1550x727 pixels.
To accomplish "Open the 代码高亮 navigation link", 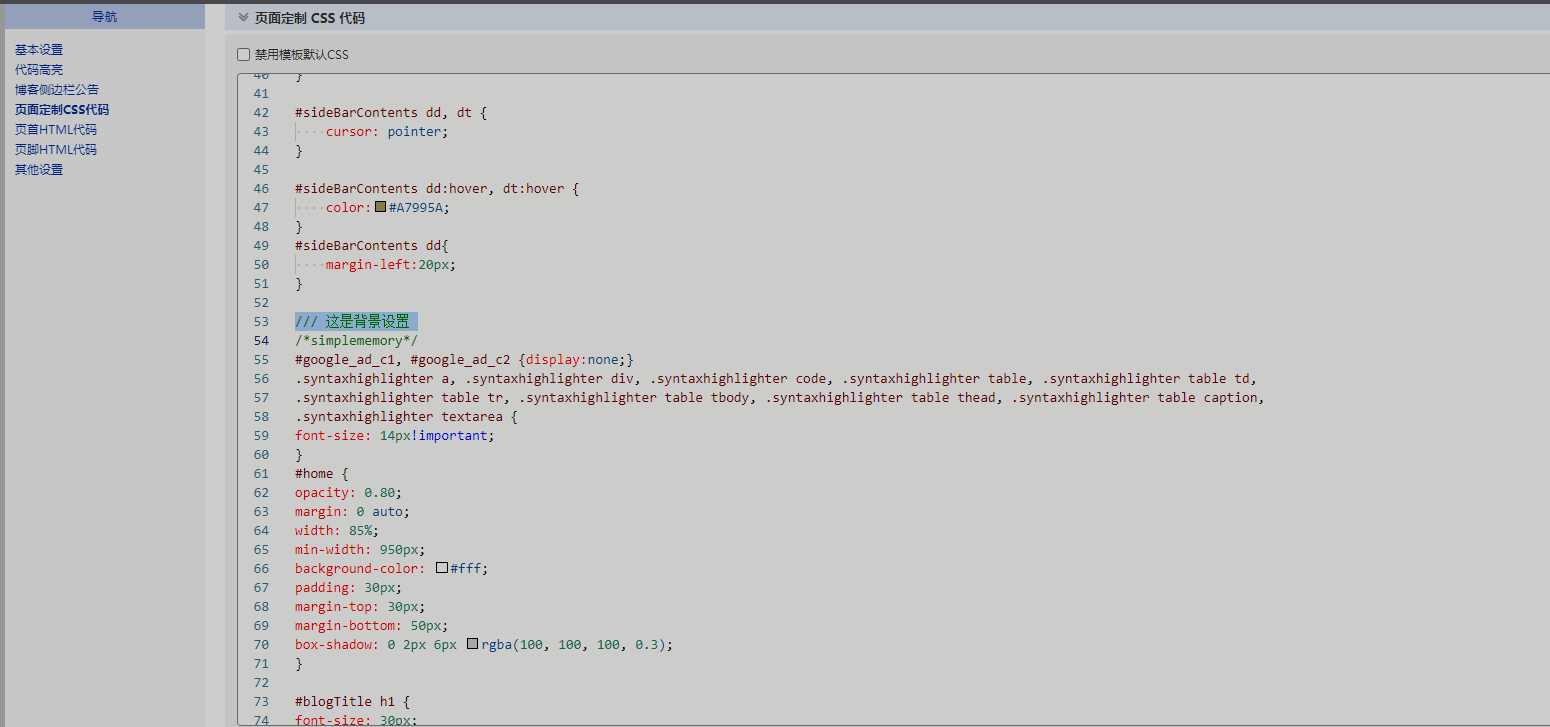I will click(x=39, y=69).
